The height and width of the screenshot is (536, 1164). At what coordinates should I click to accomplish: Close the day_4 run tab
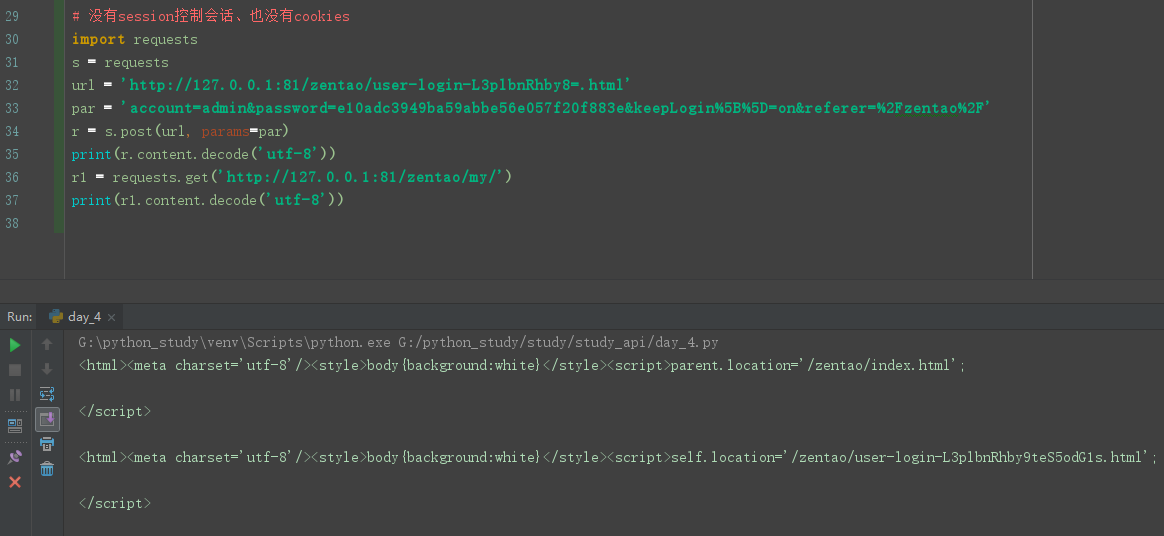point(111,318)
